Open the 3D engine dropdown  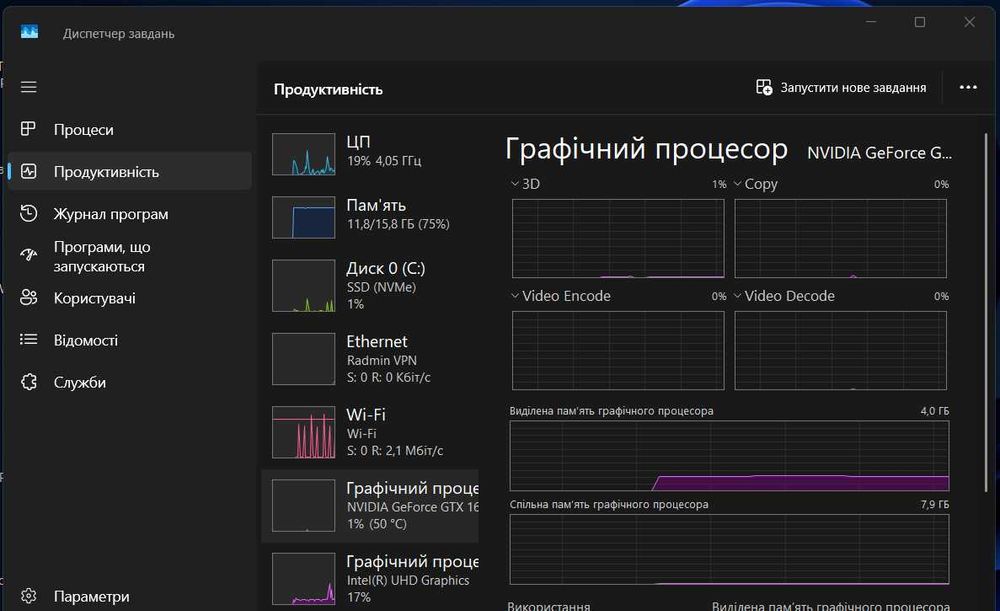pyautogui.click(x=525, y=184)
